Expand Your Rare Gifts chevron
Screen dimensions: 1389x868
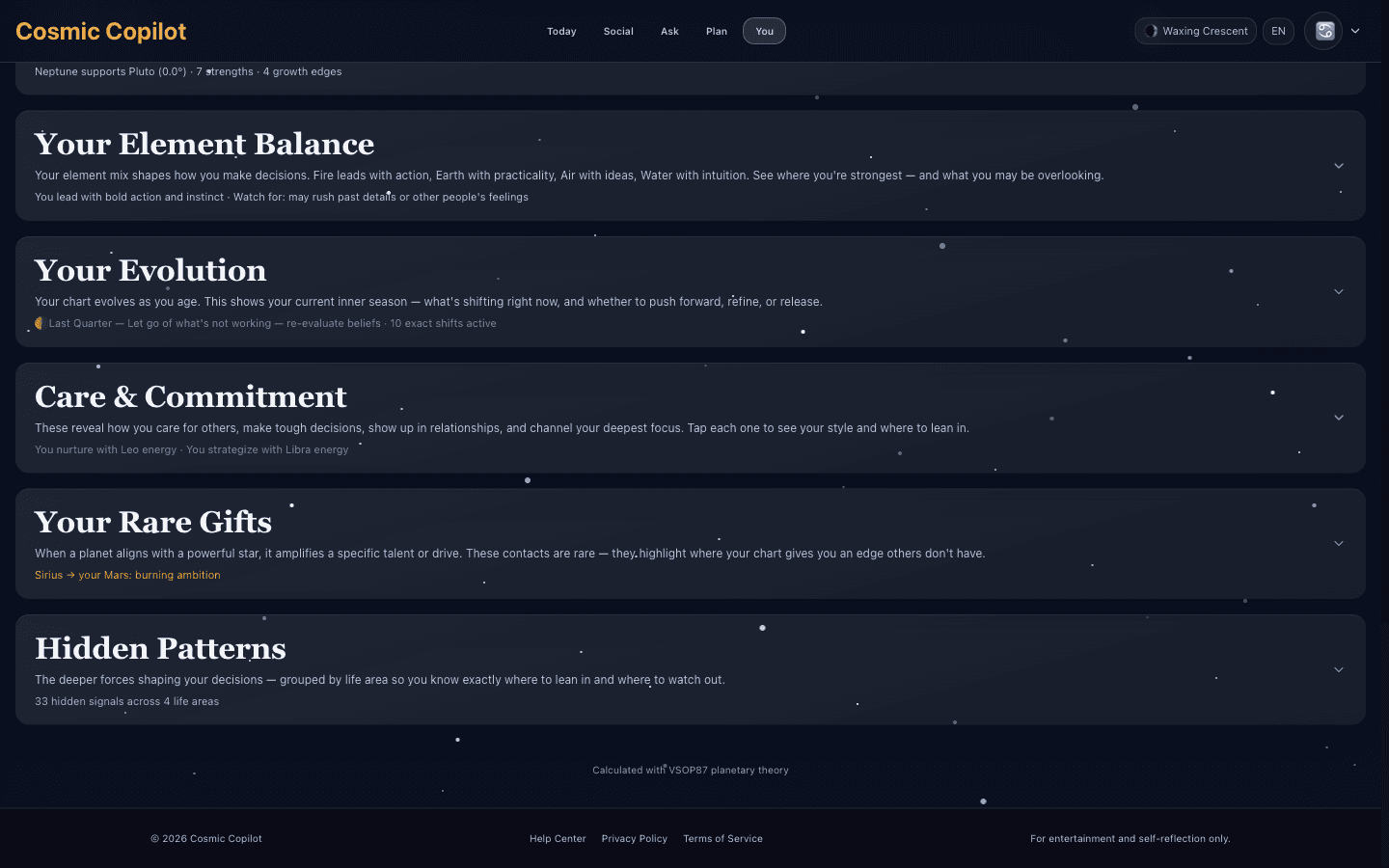point(1339,544)
